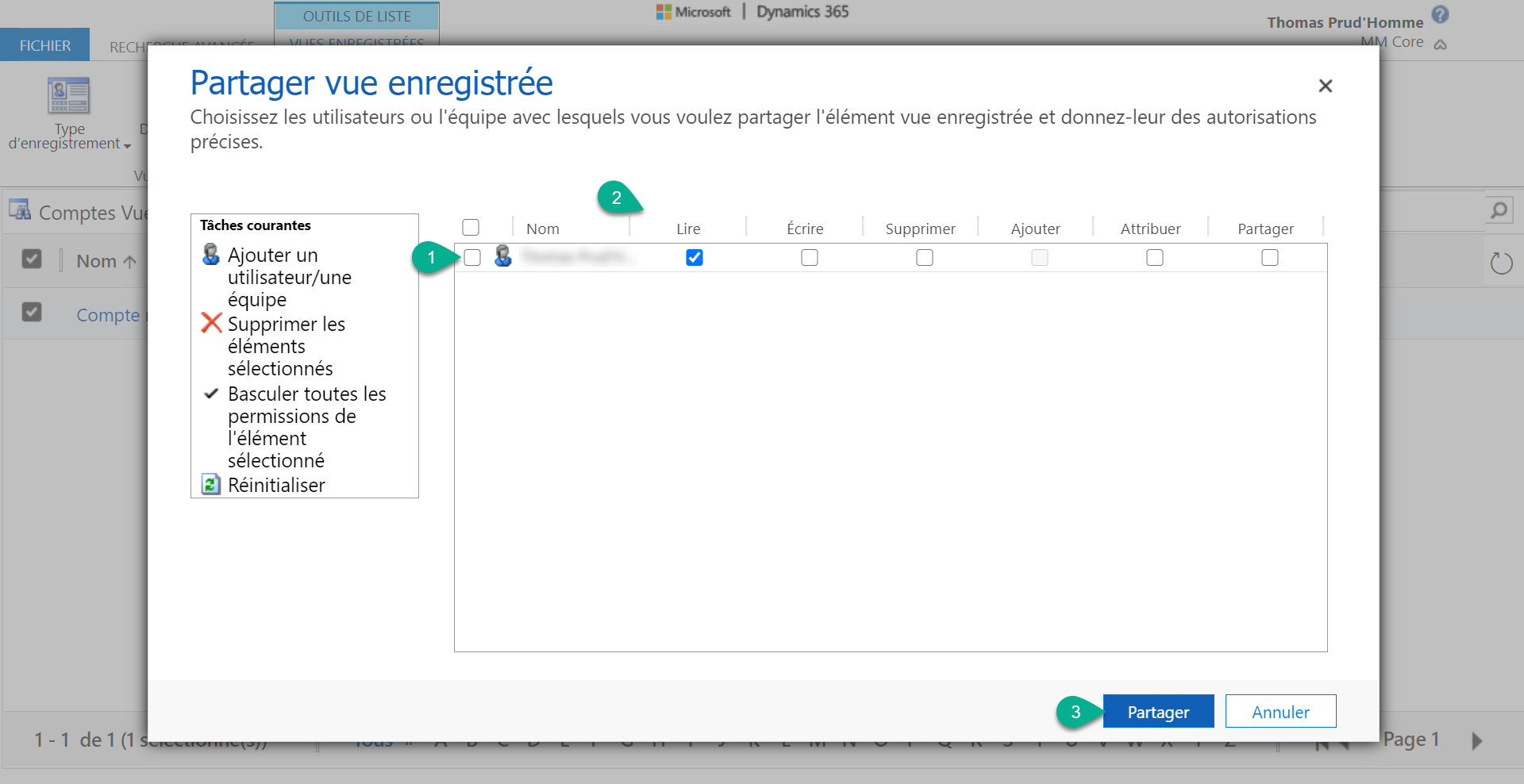Click the Nom column header

pos(543,229)
